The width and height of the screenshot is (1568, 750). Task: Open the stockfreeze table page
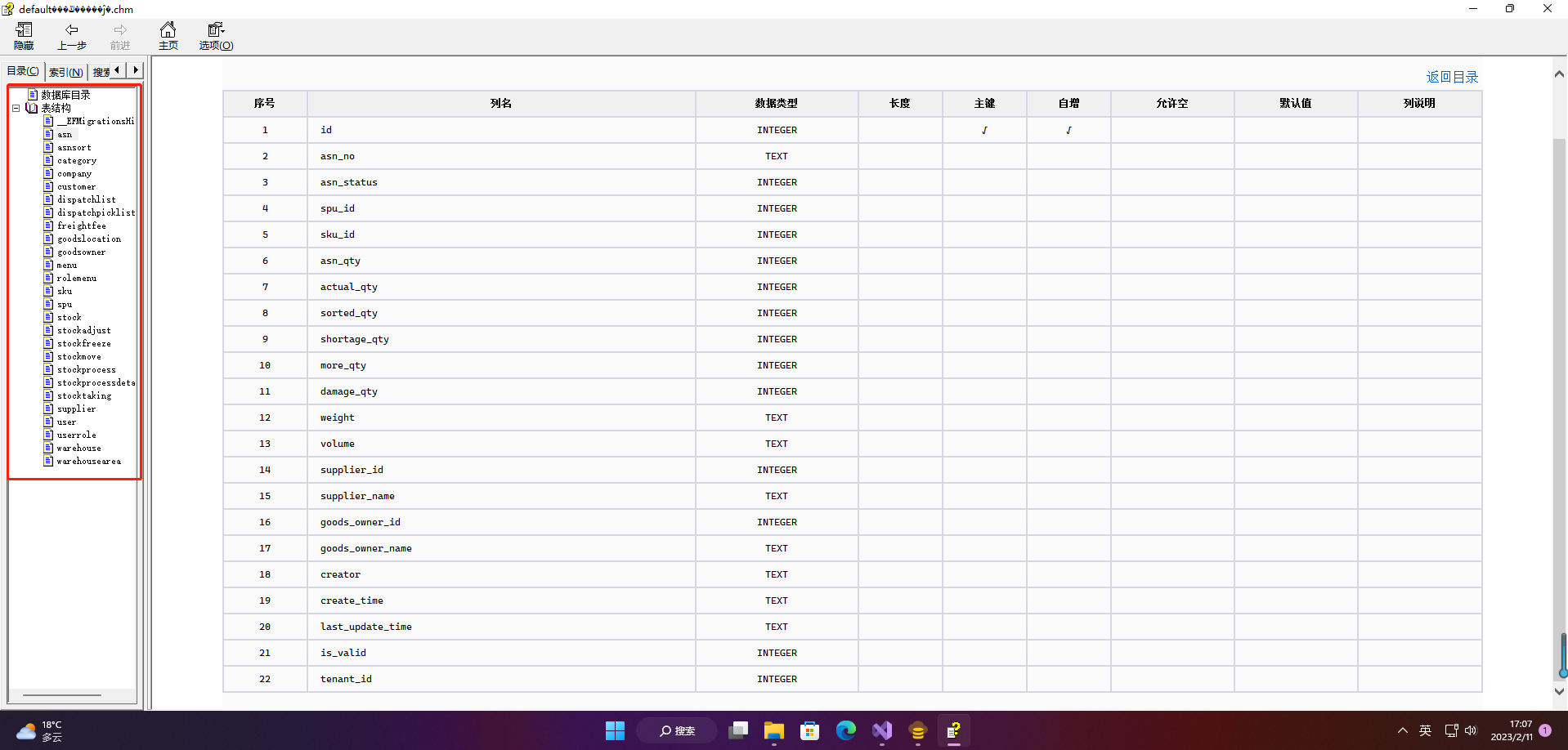[84, 343]
